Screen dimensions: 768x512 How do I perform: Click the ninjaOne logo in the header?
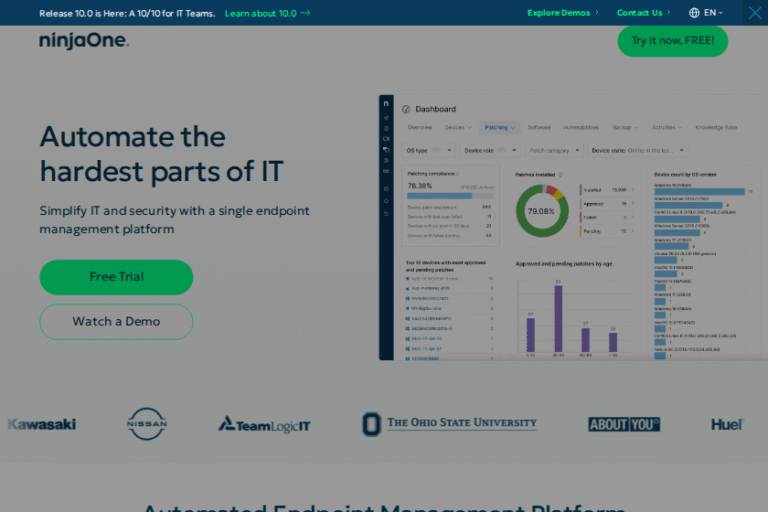coord(84,41)
